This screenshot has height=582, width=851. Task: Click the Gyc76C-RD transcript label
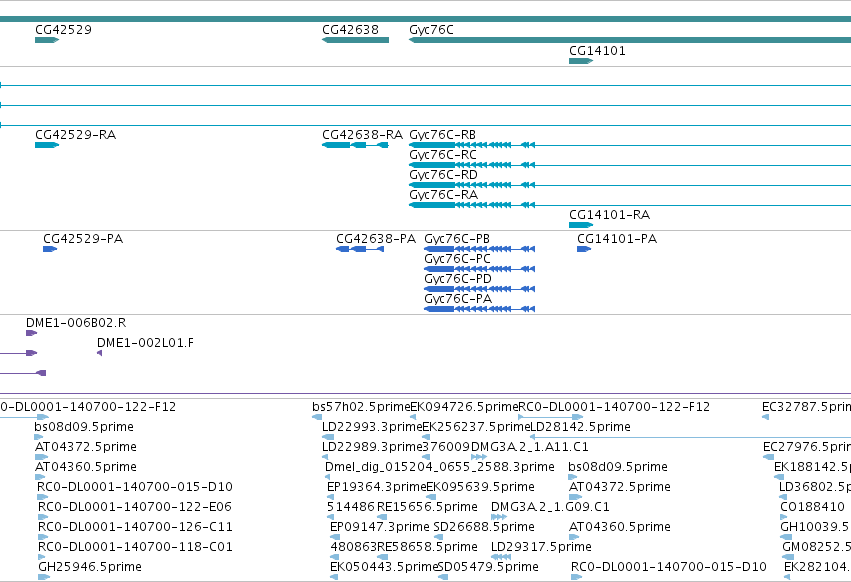click(x=443, y=175)
